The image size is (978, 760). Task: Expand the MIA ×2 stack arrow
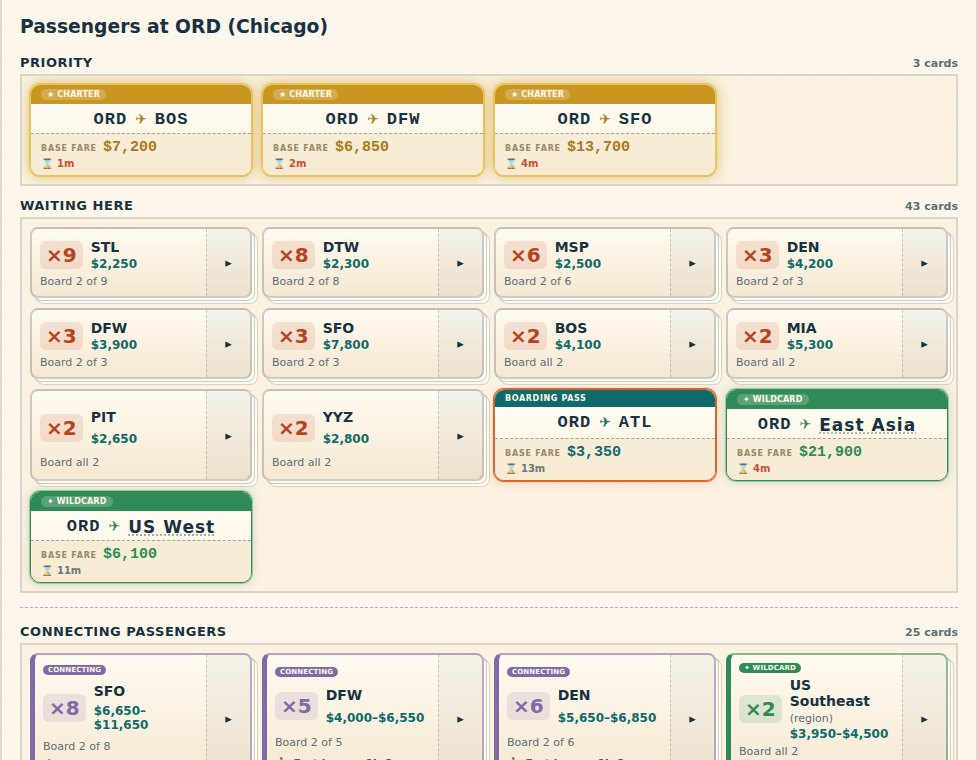tap(924, 344)
